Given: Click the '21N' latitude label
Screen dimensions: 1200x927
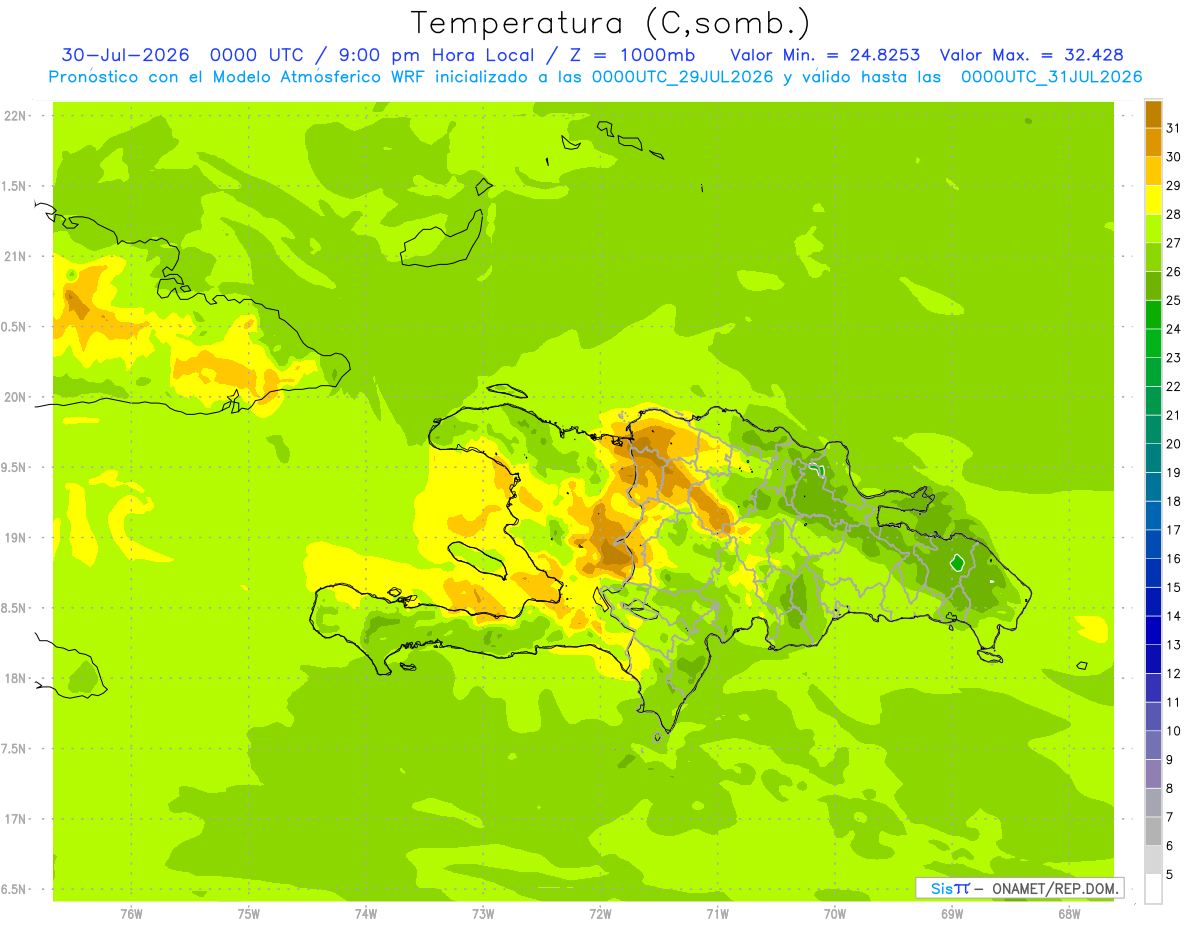Looking at the screenshot, I should point(15,256).
